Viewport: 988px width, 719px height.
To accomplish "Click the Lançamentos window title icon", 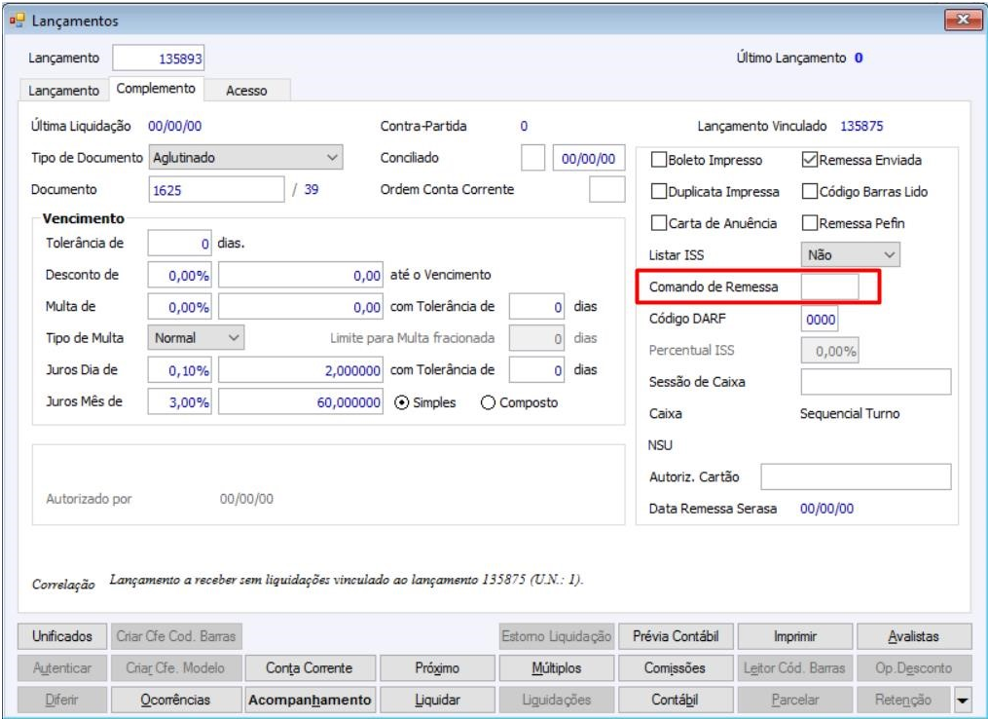I will tap(16, 21).
